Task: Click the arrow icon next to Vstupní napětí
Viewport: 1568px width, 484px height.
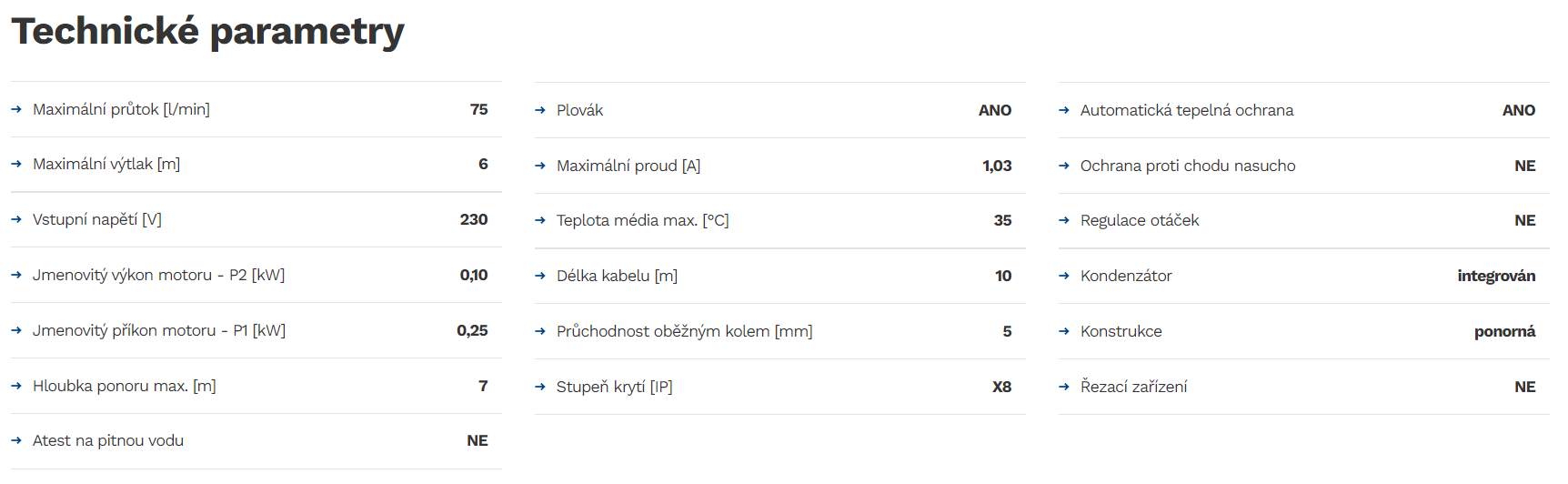Action: (16, 219)
